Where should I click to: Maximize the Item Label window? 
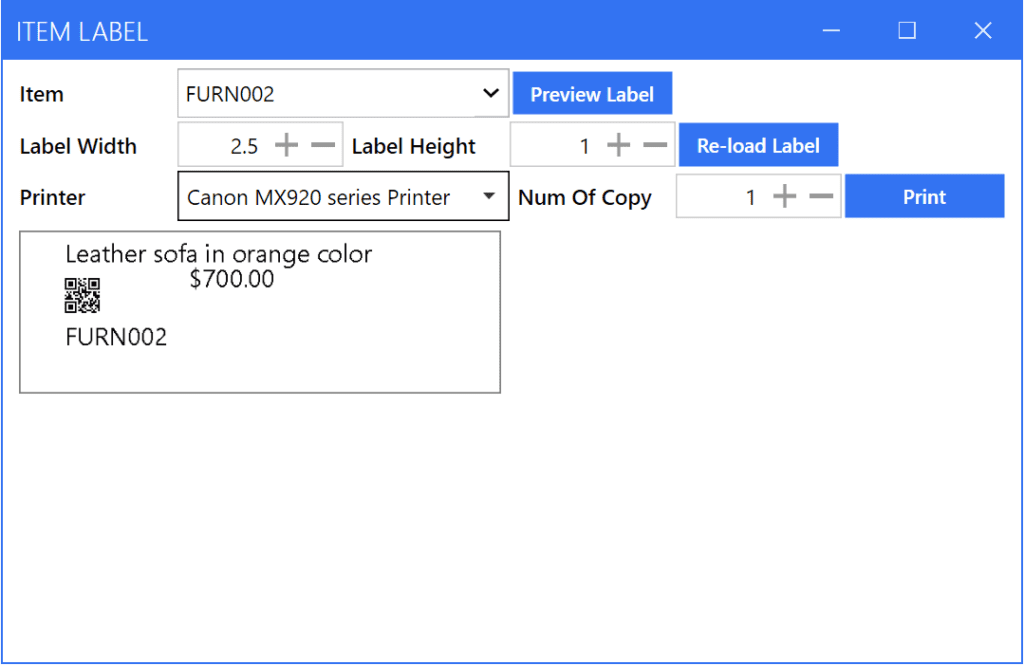point(907,31)
